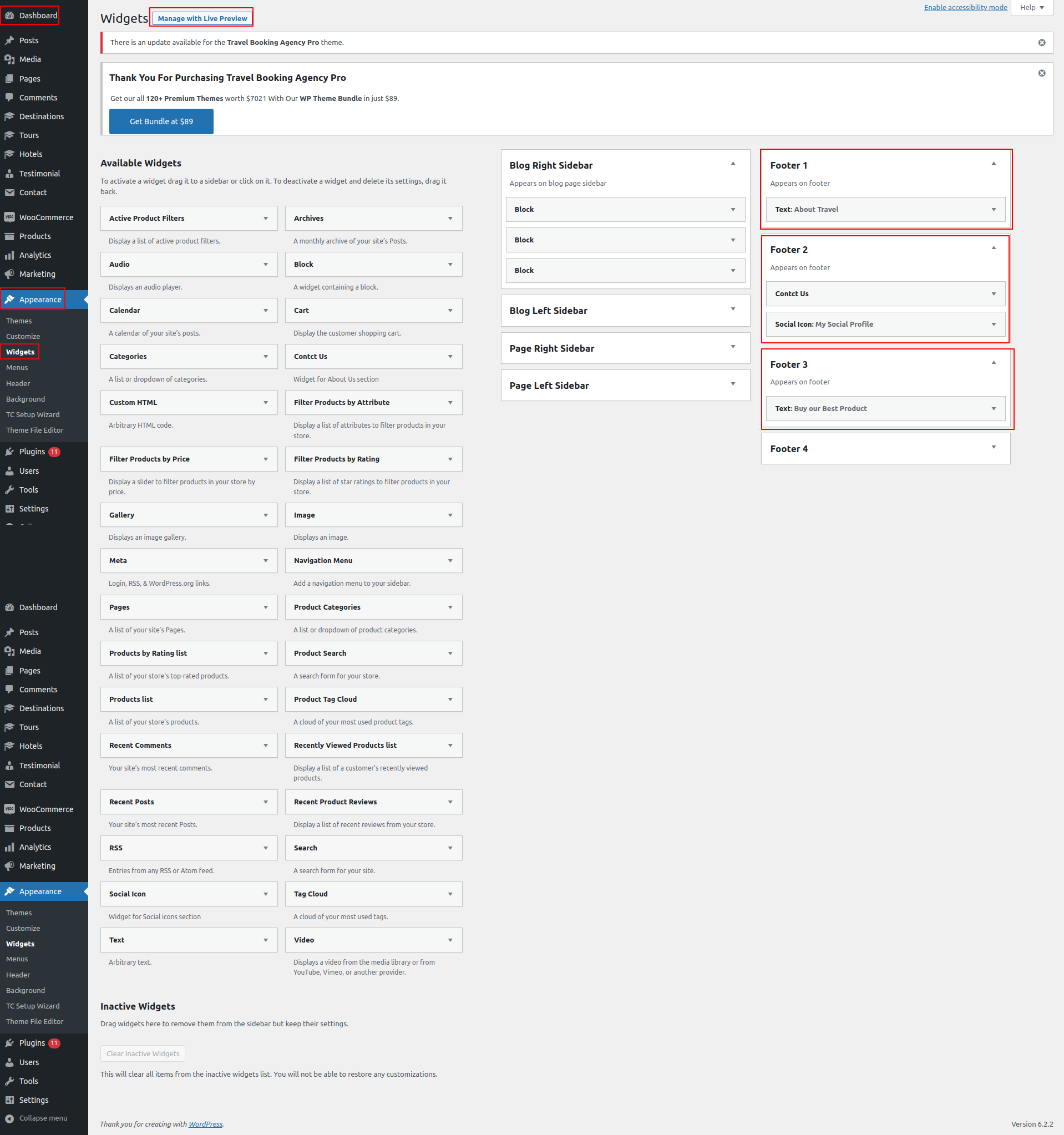Collapse the Blog Right Sidebar panel
This screenshot has height=1135, width=1064.
[733, 164]
